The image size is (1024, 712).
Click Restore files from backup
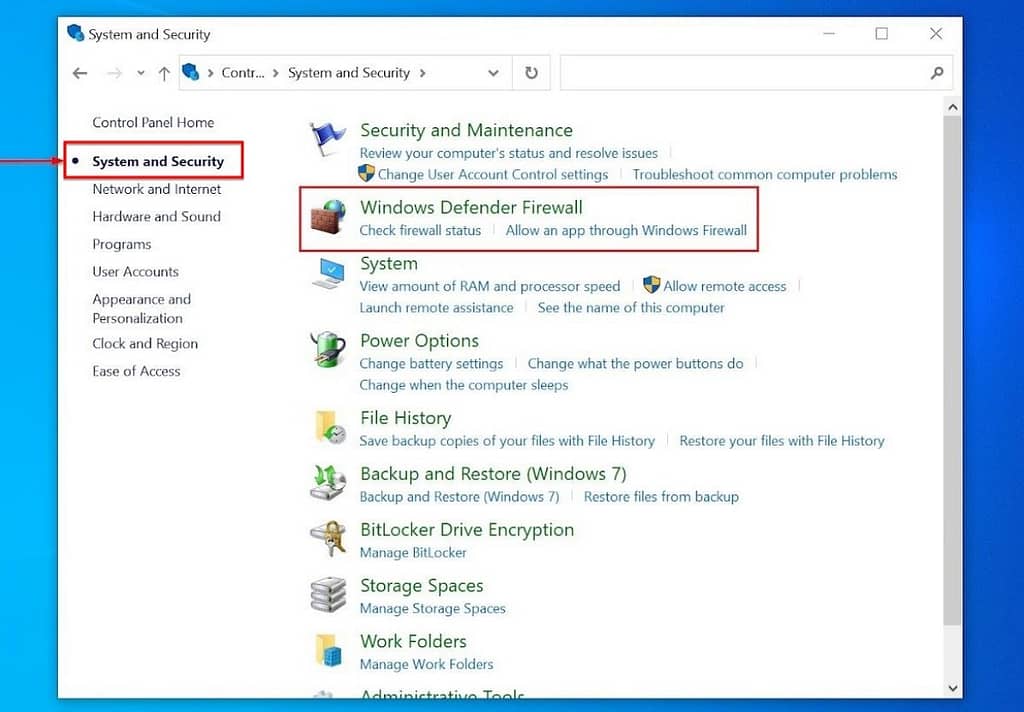[x=661, y=496]
